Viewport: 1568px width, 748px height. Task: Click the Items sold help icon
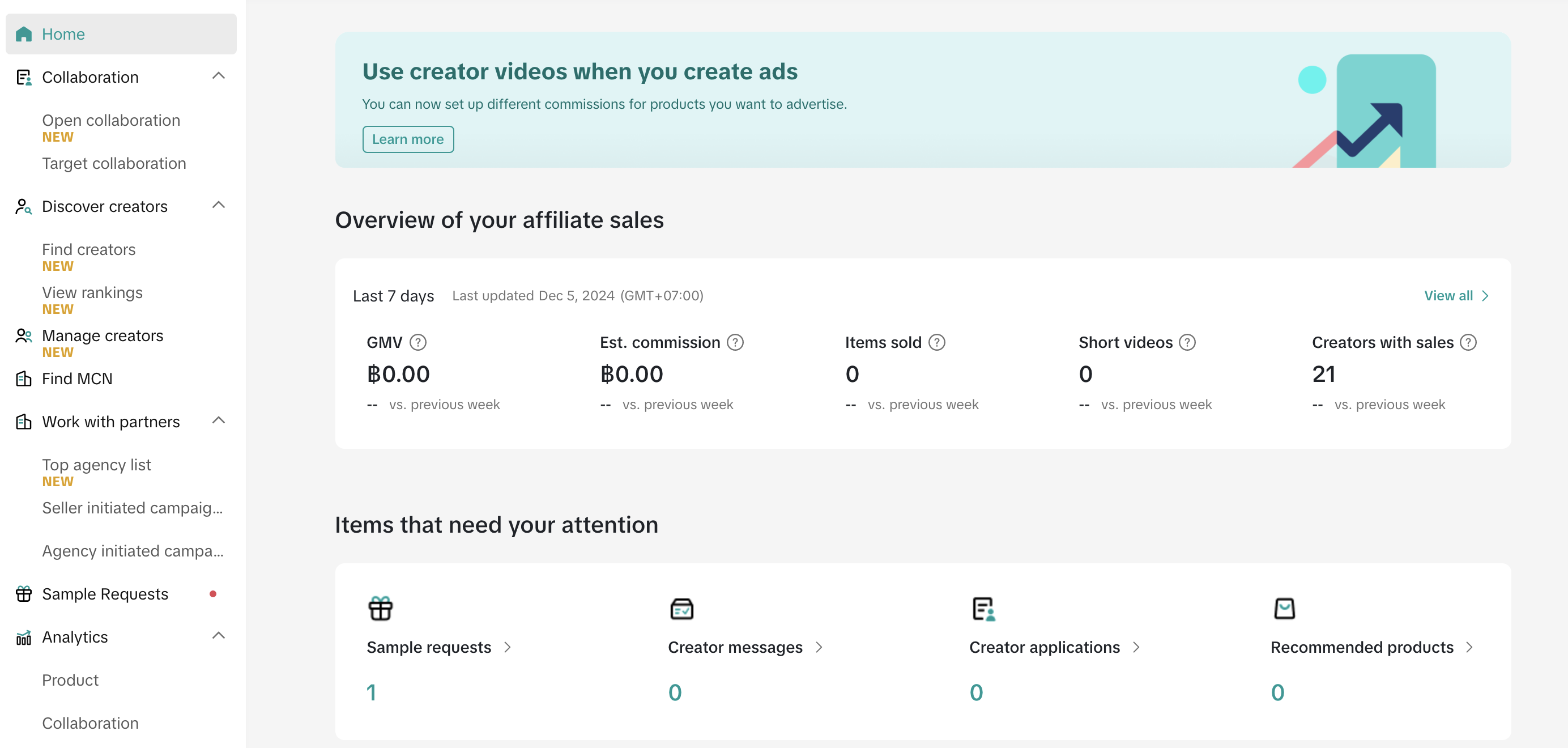tap(937, 342)
